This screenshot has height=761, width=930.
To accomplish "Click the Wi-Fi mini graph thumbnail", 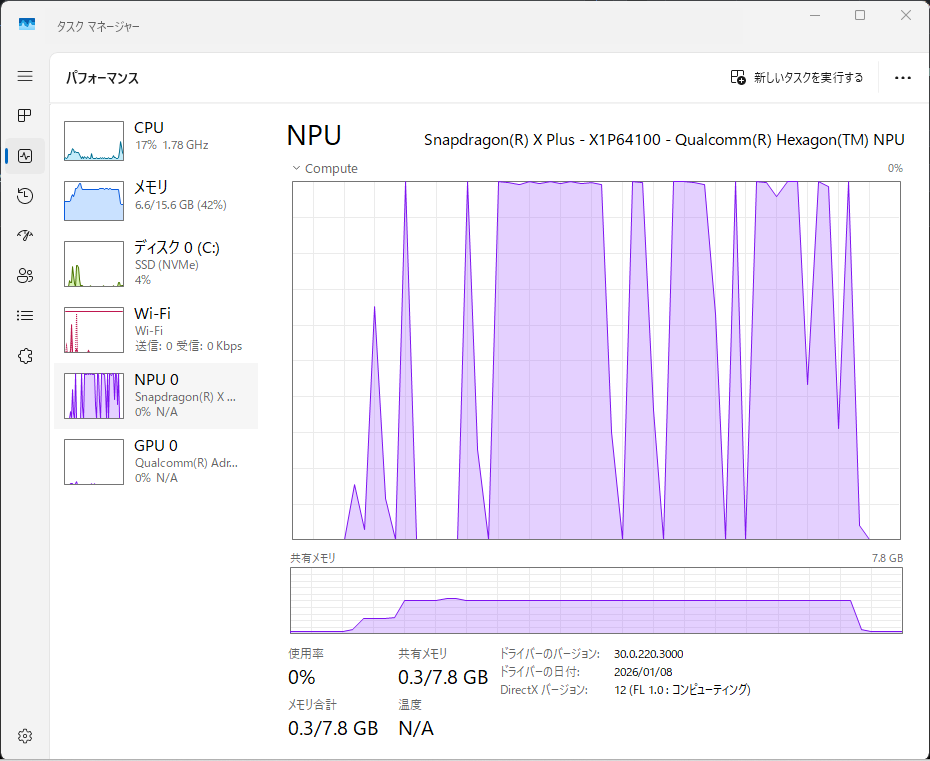I will click(94, 330).
